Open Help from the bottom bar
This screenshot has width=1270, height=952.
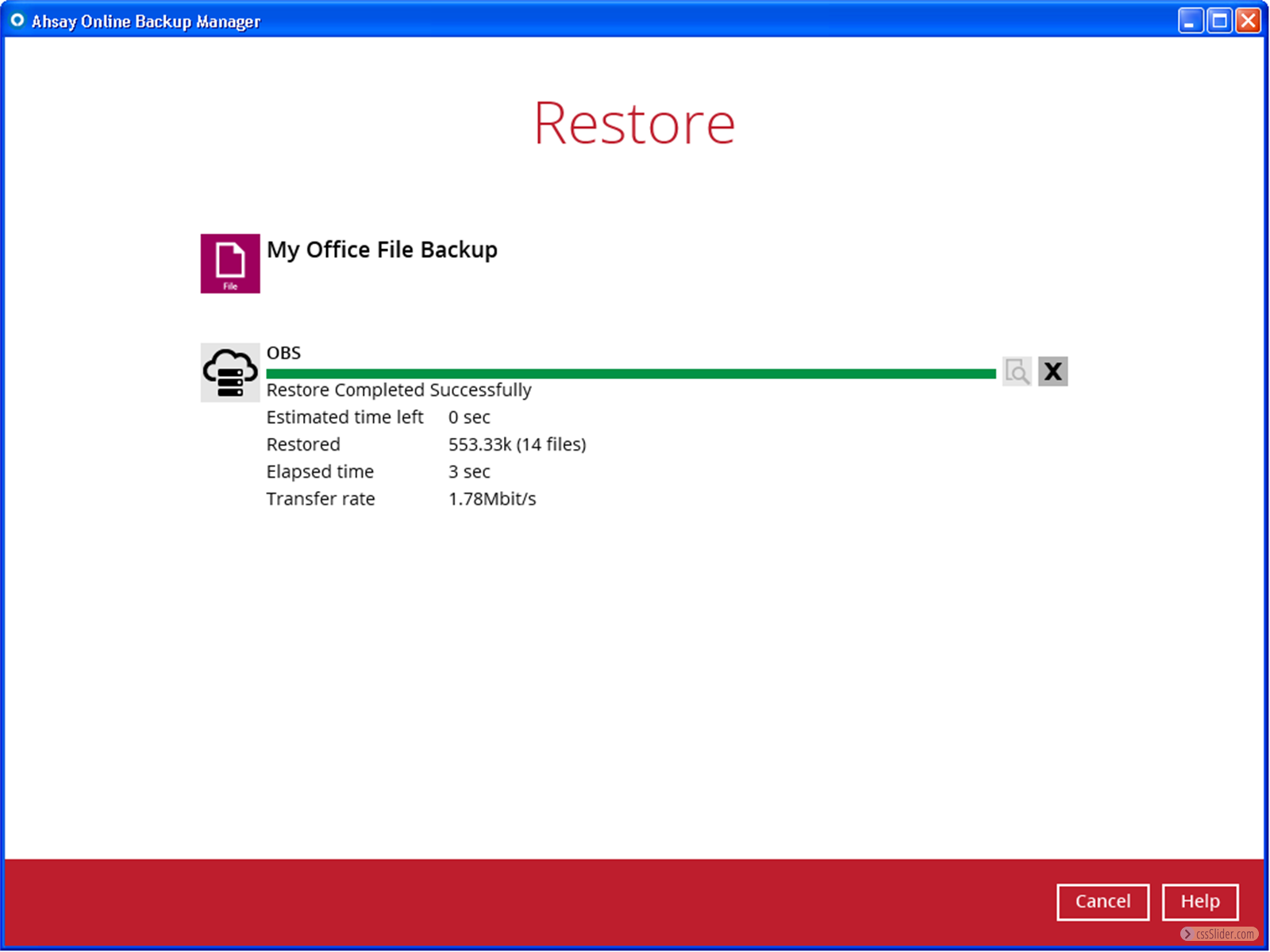(x=1199, y=901)
